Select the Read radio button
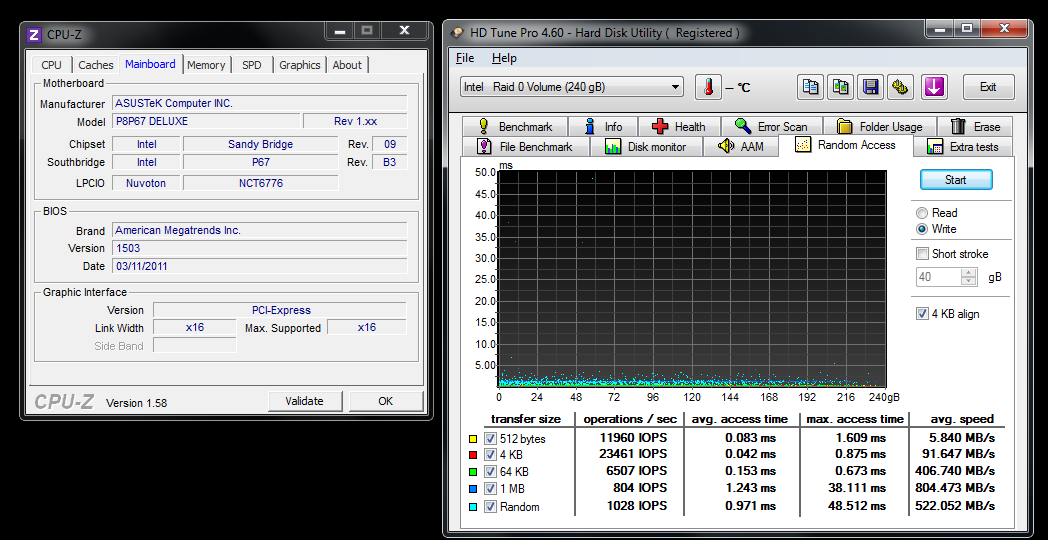 click(x=922, y=213)
